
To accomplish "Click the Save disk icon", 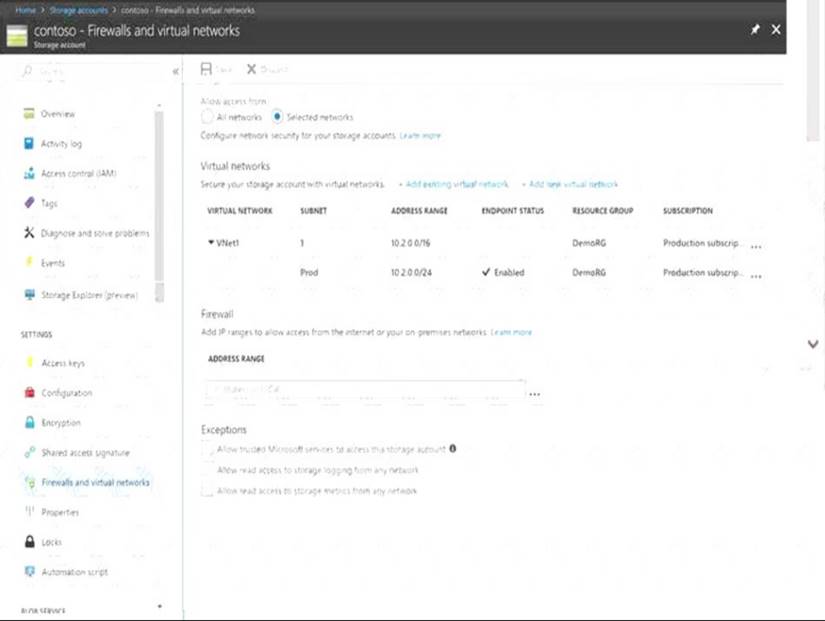I will [206, 69].
